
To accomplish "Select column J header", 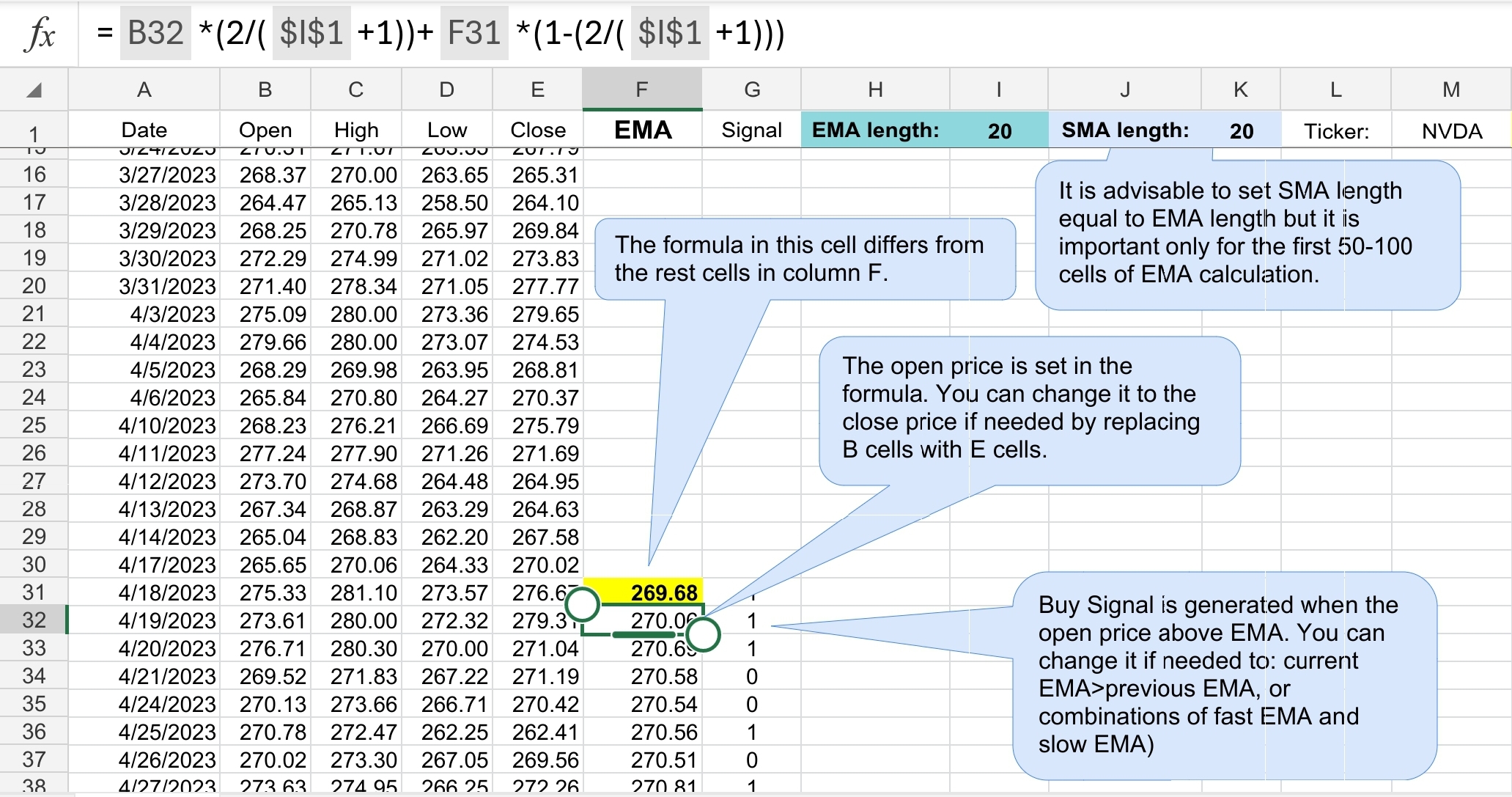I will pyautogui.click(x=1125, y=89).
